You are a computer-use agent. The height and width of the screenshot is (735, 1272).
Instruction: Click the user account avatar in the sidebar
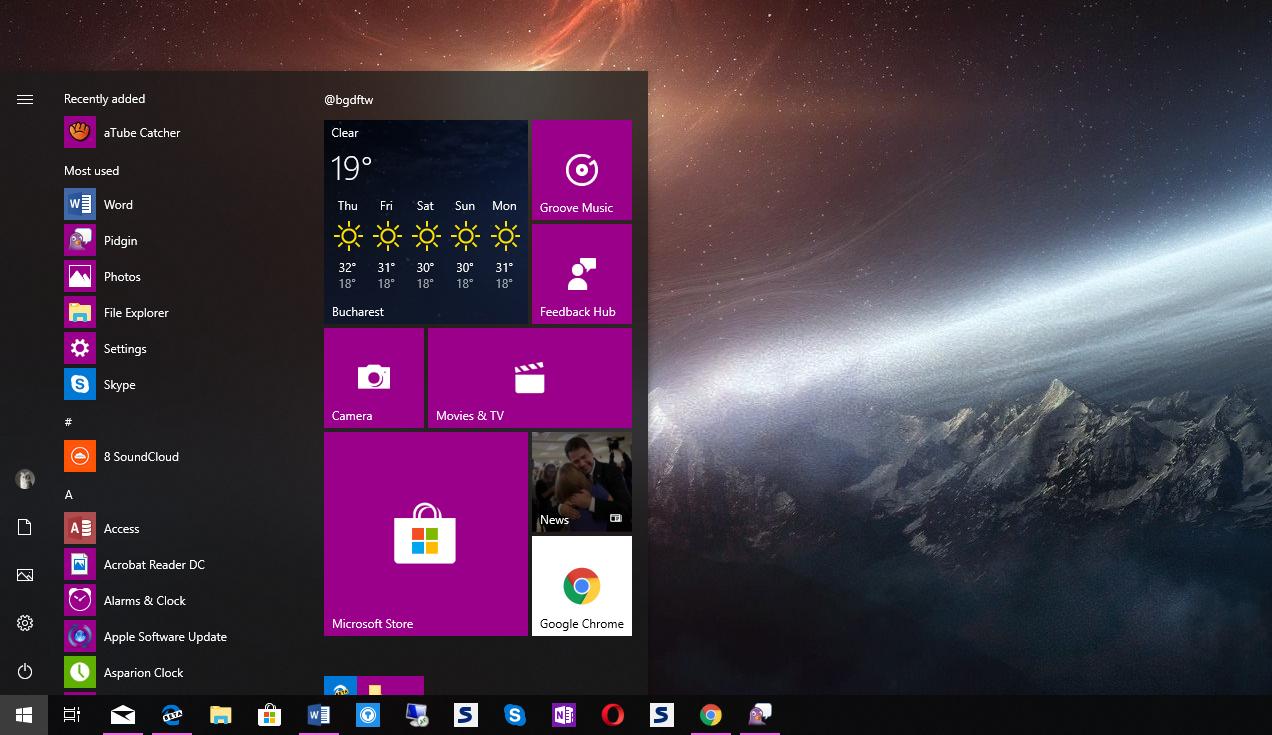point(25,479)
